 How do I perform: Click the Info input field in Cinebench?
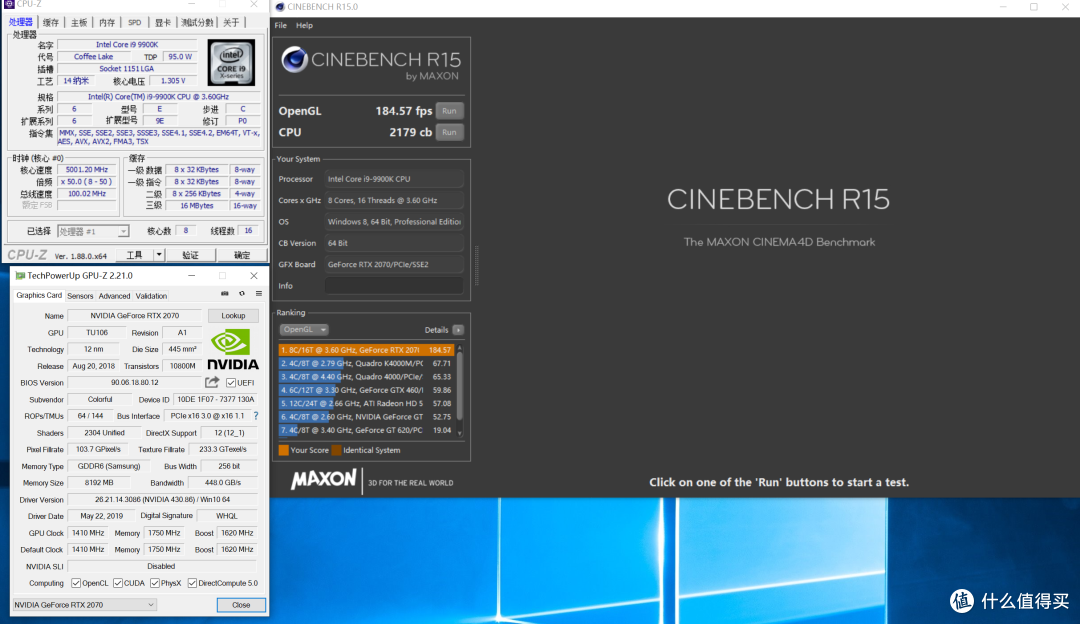tap(394, 286)
